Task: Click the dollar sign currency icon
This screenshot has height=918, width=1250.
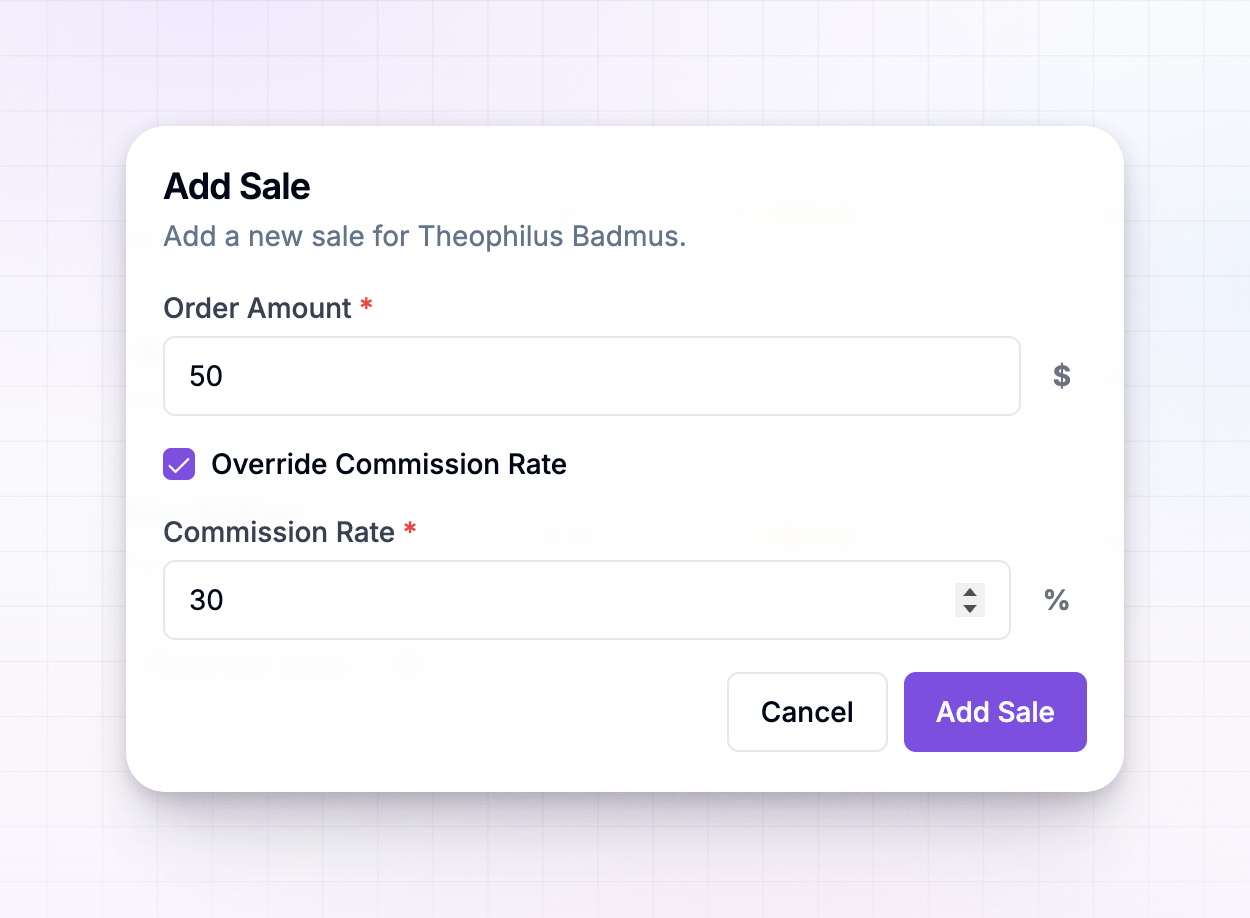Action: pos(1062,376)
